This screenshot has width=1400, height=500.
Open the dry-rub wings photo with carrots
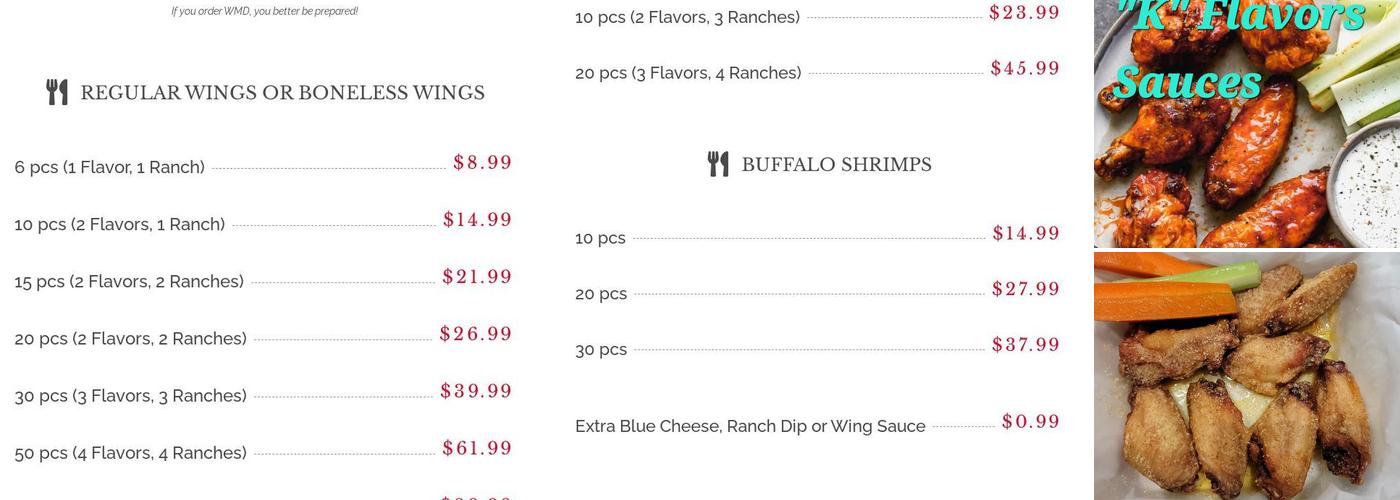coord(1246,376)
